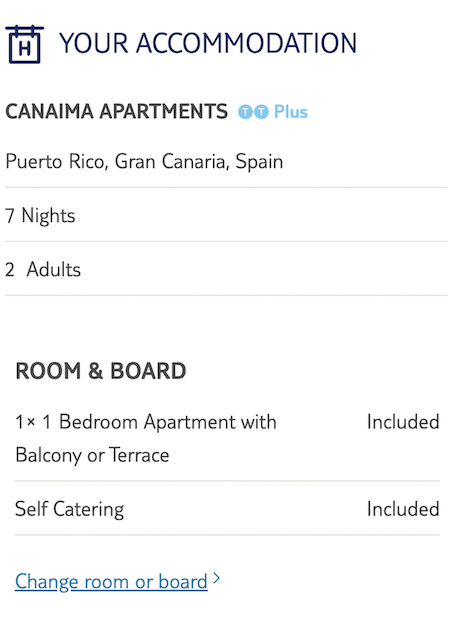The image size is (454, 624).
Task: Open the Change room or board link
Action: click(x=111, y=581)
